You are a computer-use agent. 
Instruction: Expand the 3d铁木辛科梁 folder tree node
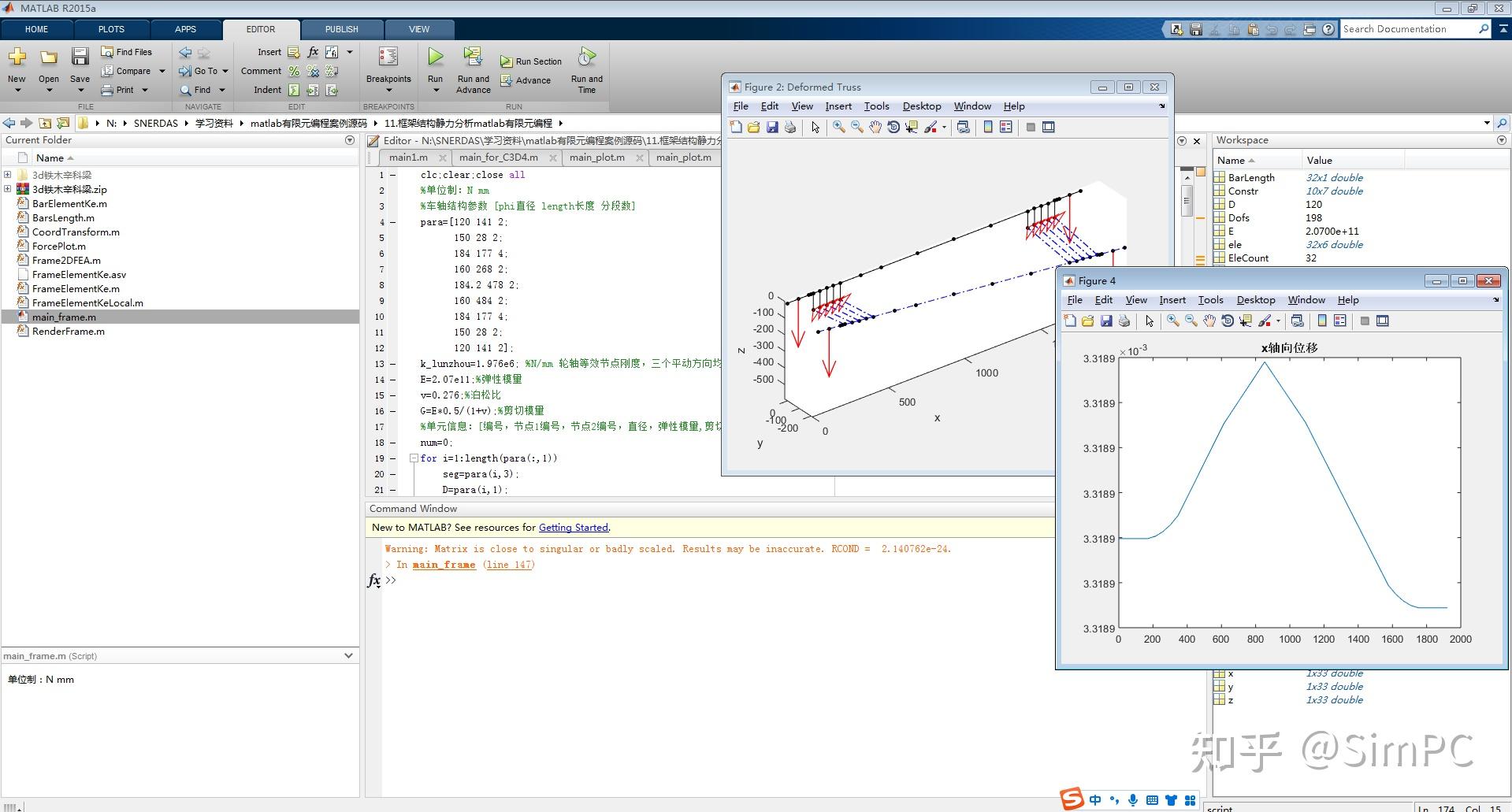8,175
